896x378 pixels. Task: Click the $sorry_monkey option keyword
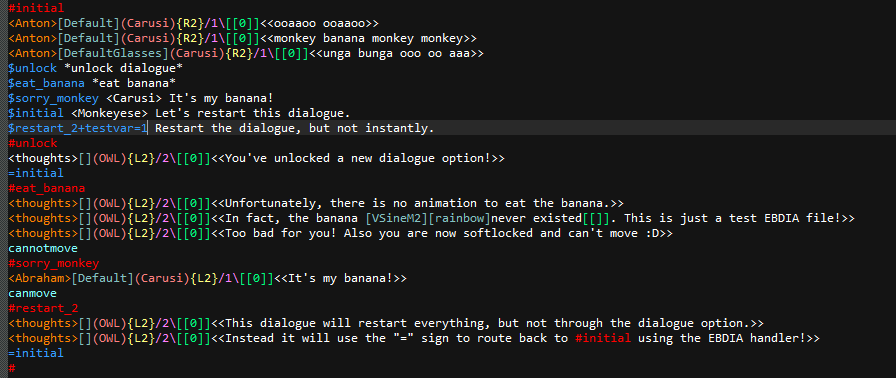54,98
